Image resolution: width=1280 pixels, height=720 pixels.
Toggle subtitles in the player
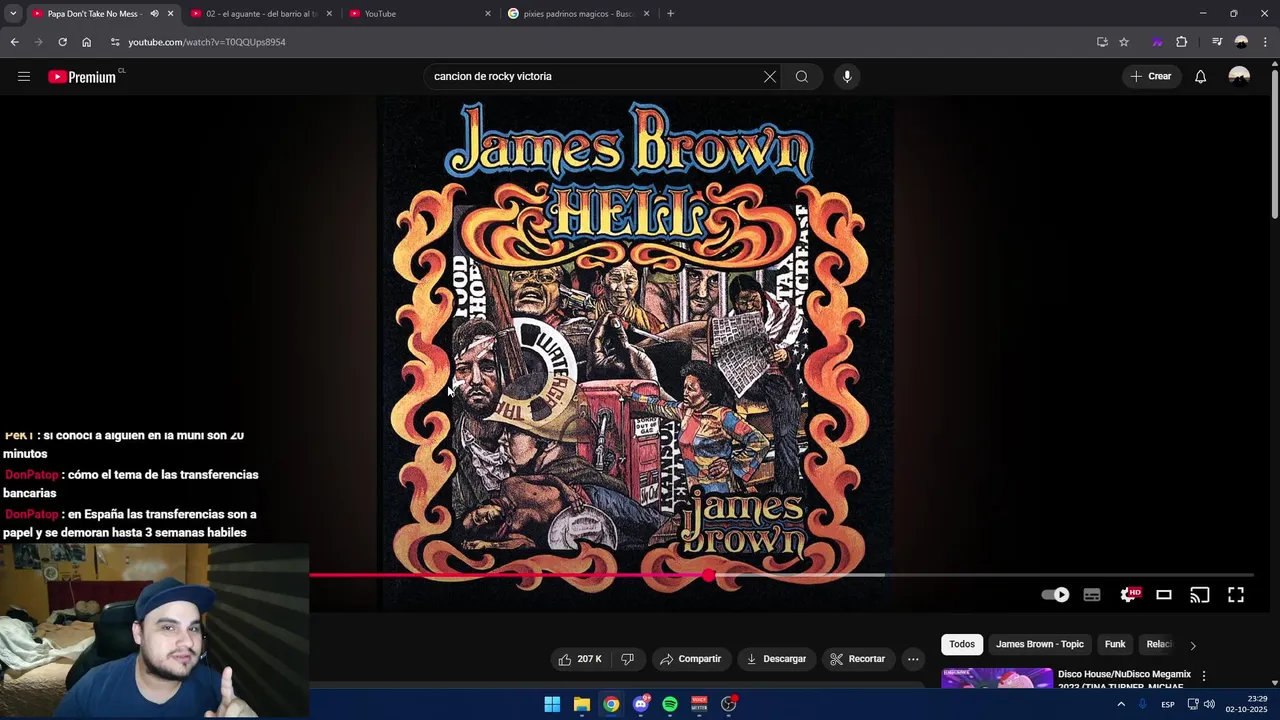tap(1092, 595)
